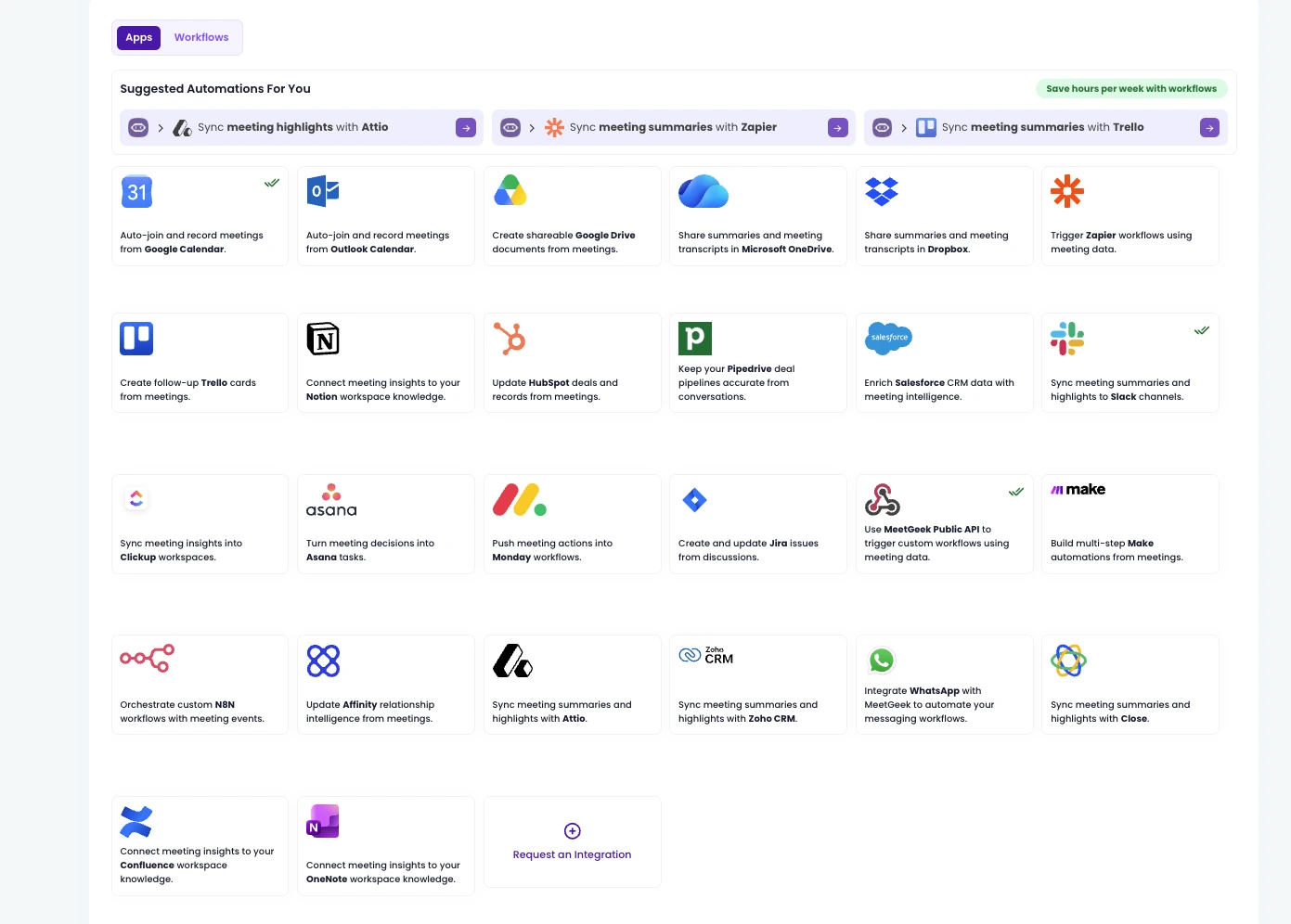Click the ClickUp logo icon

pos(136,499)
